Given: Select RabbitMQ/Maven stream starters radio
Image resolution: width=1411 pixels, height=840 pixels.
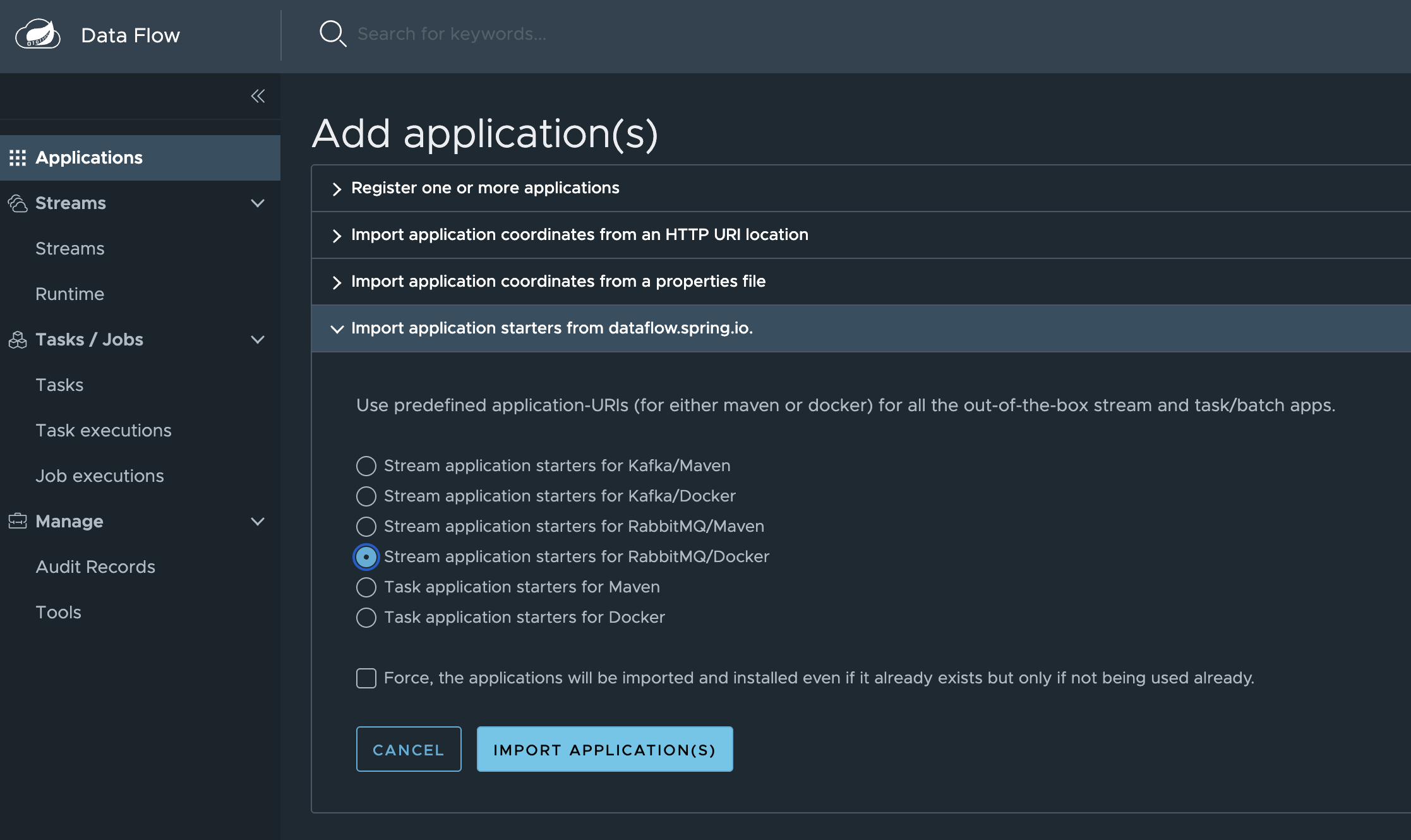Looking at the screenshot, I should click(x=366, y=527).
